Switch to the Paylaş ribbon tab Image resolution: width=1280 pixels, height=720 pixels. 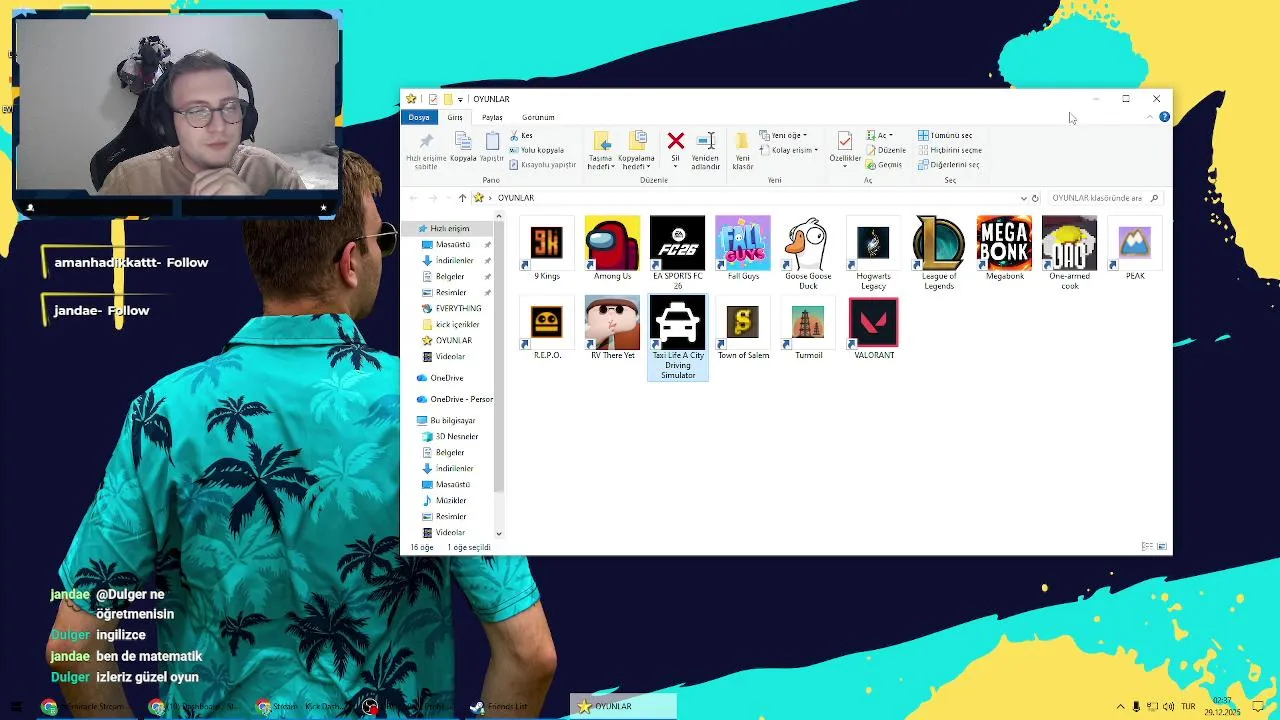pos(492,117)
